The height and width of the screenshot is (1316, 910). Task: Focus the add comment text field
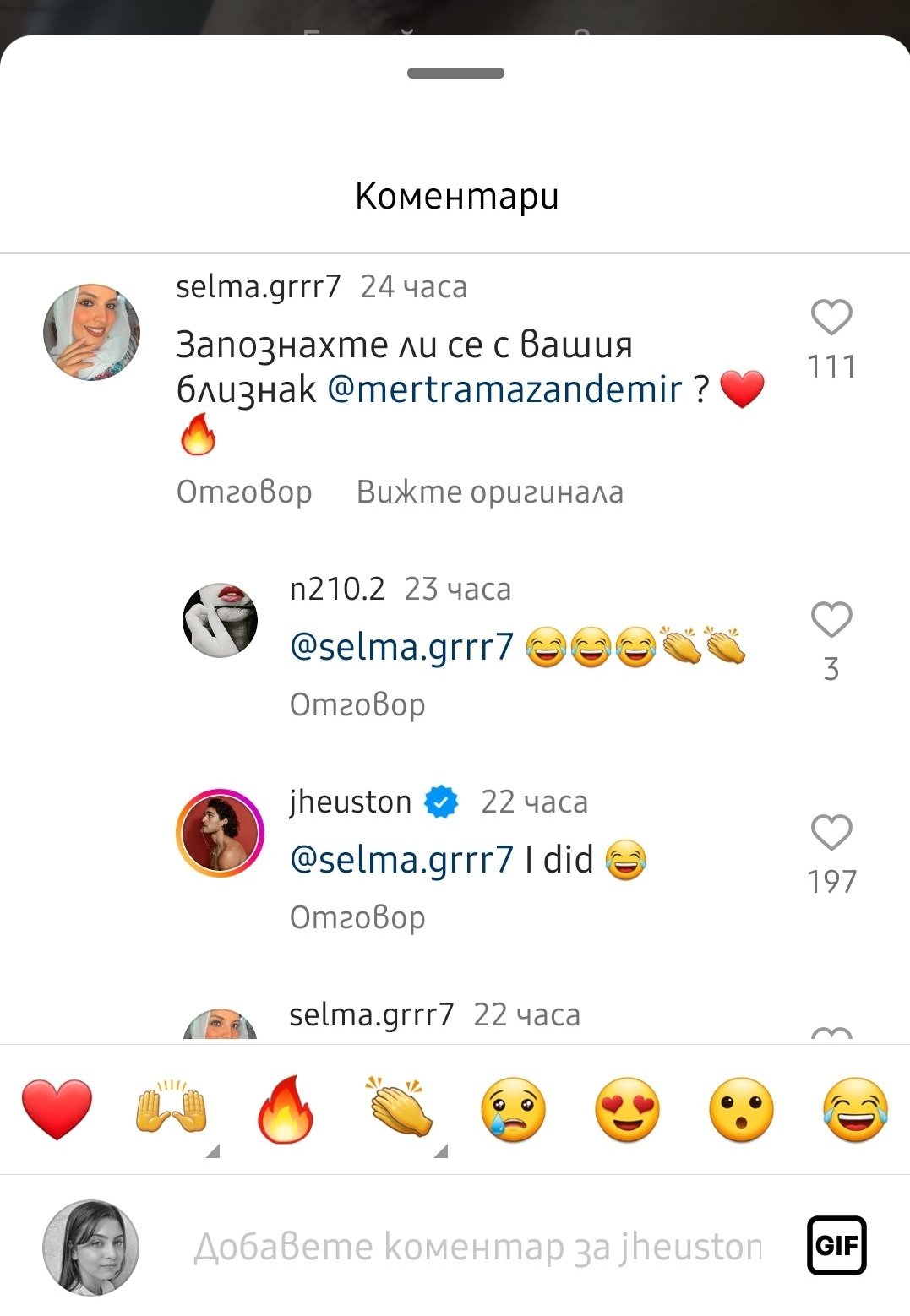click(x=477, y=1247)
